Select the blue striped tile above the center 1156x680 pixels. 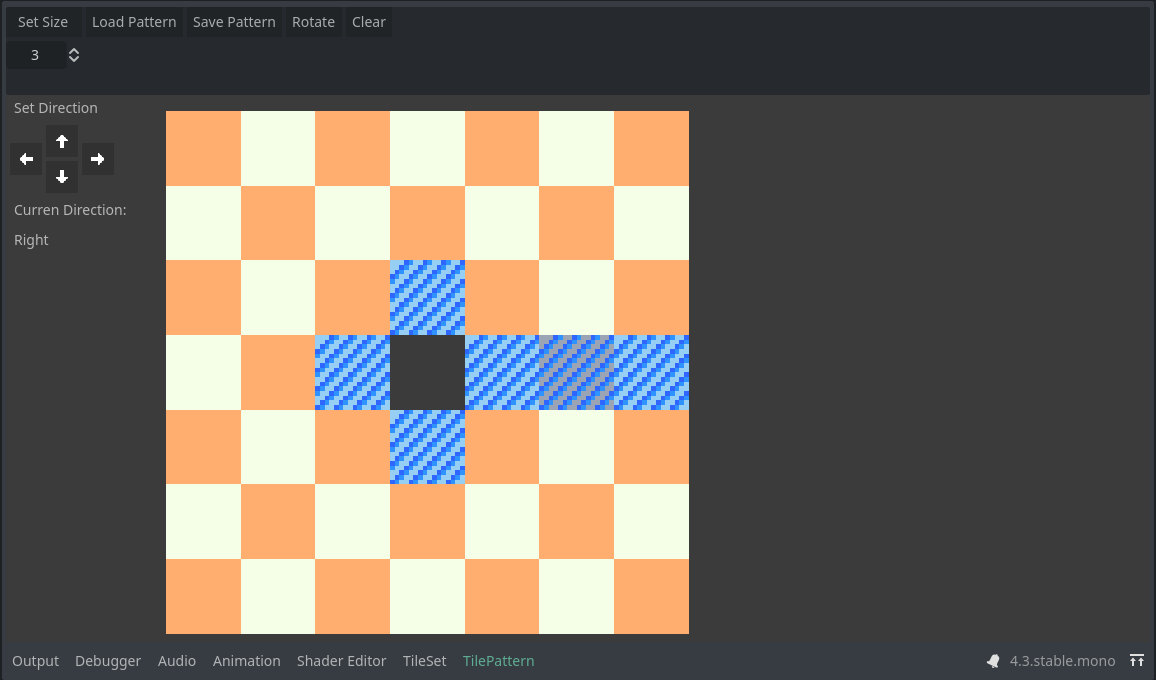pos(428,297)
